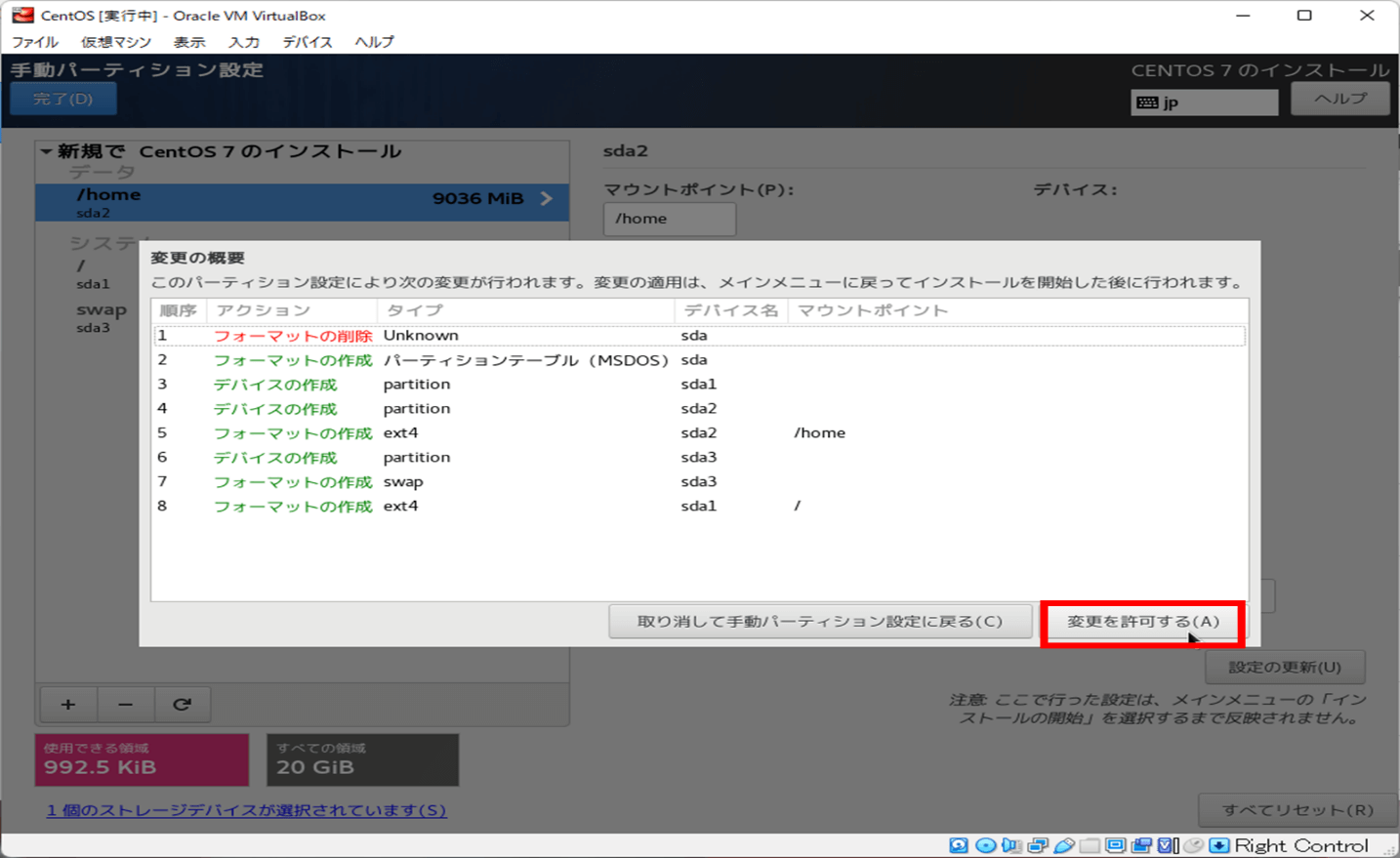Open the 1 個のストレージデバイスが選択されています link
Viewport: 1400px width, 858px height.
(247, 810)
